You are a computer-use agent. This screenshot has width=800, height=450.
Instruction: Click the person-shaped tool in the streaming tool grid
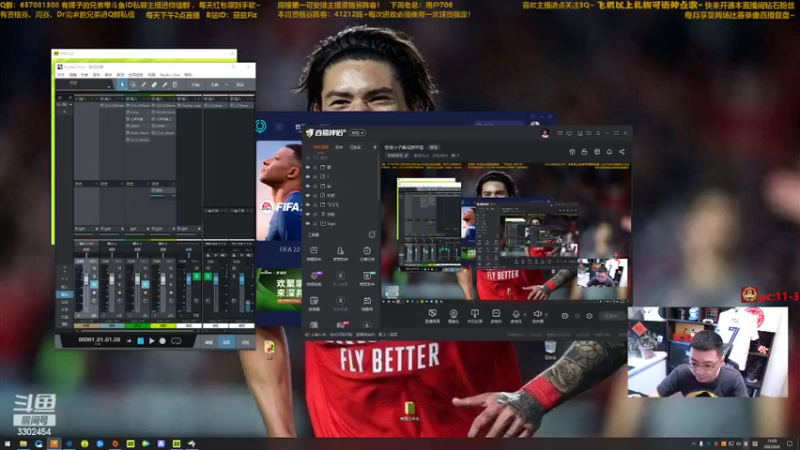[x=340, y=251]
